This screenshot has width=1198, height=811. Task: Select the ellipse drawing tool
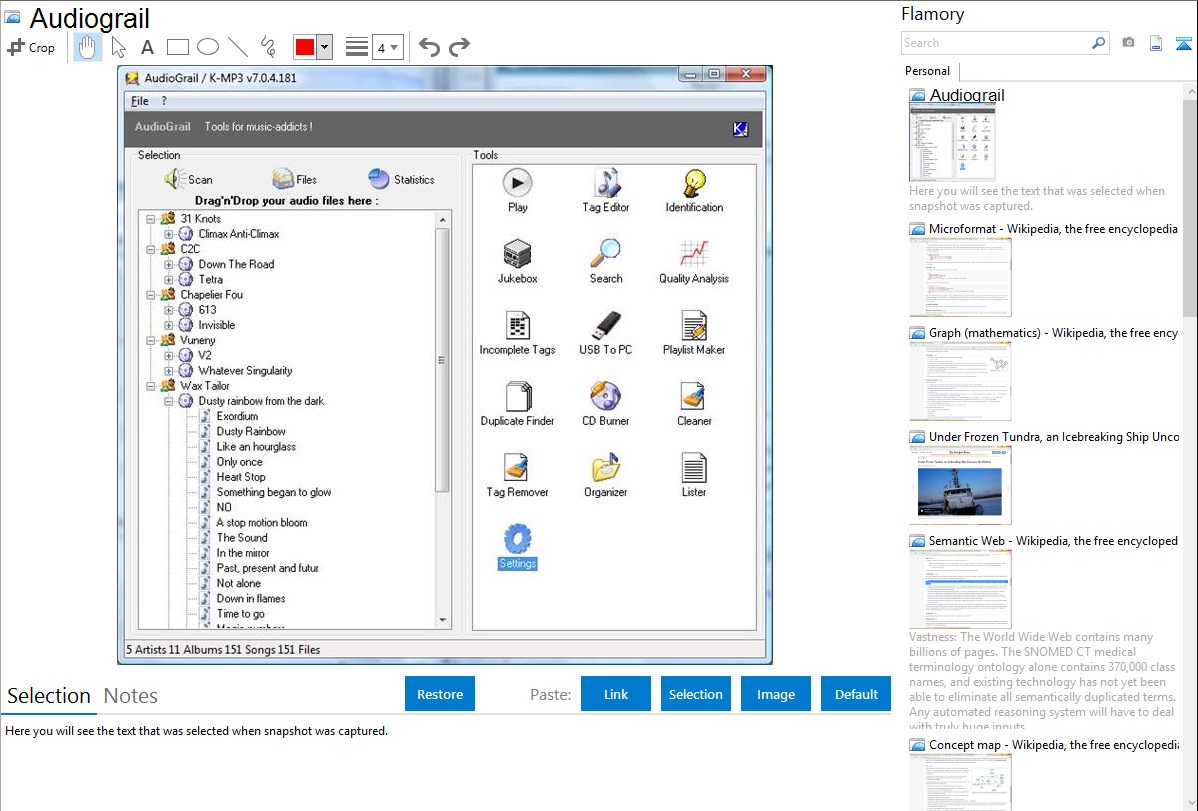pos(208,47)
